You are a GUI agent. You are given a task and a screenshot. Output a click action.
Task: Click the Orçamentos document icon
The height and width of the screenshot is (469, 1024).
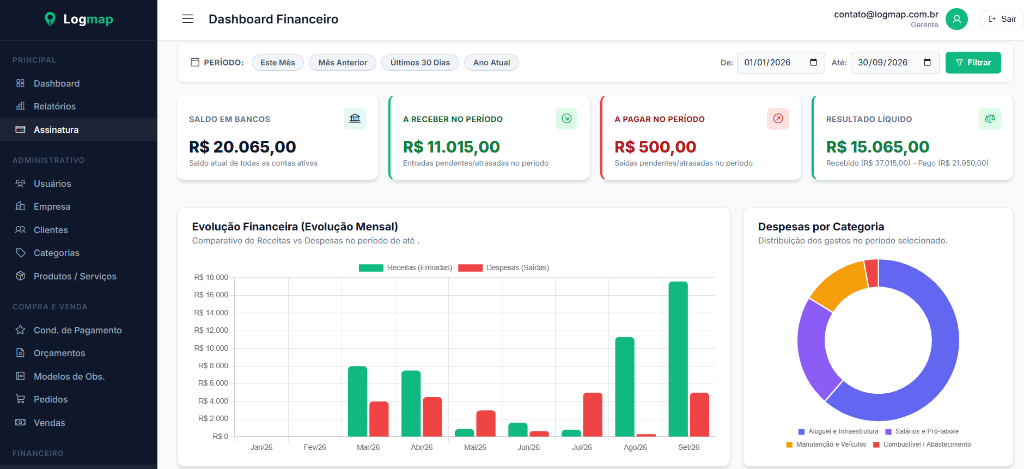click(x=20, y=353)
